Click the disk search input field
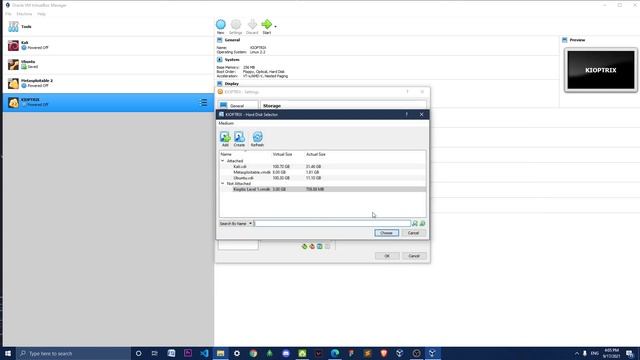640x360 pixels. pos(332,224)
